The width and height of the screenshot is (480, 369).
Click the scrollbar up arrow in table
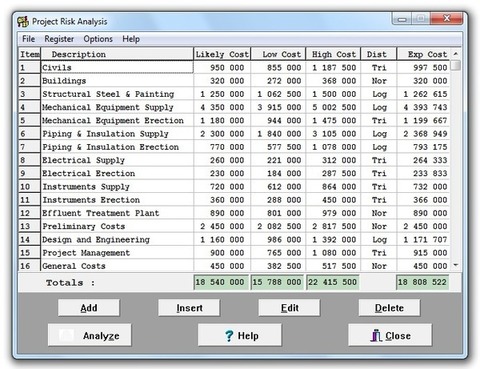pyautogui.click(x=456, y=54)
